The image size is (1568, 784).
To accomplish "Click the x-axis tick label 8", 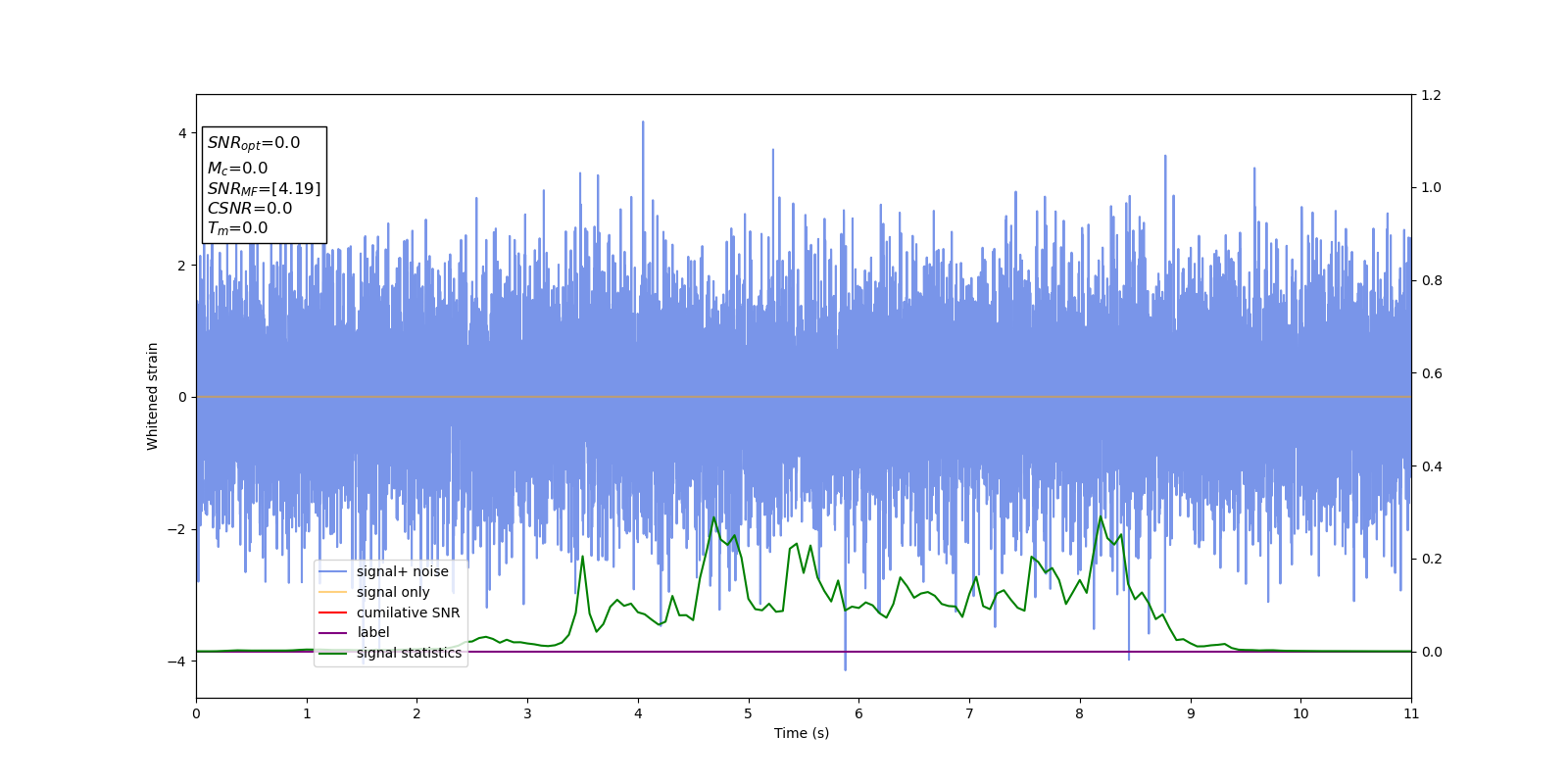I will pos(1080,713).
